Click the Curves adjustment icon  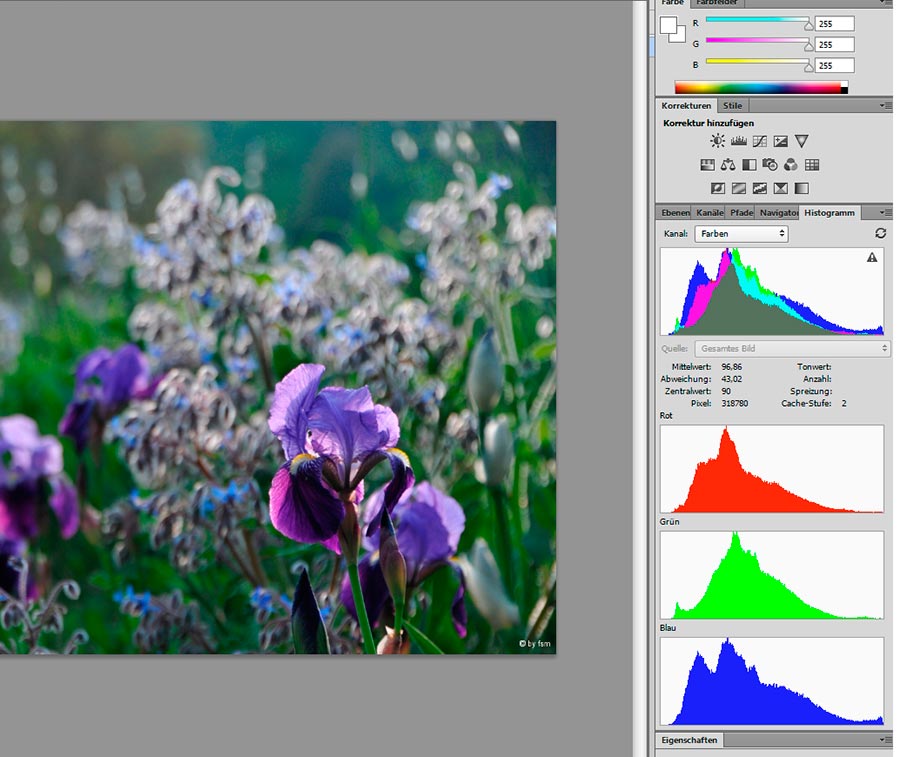[x=760, y=142]
